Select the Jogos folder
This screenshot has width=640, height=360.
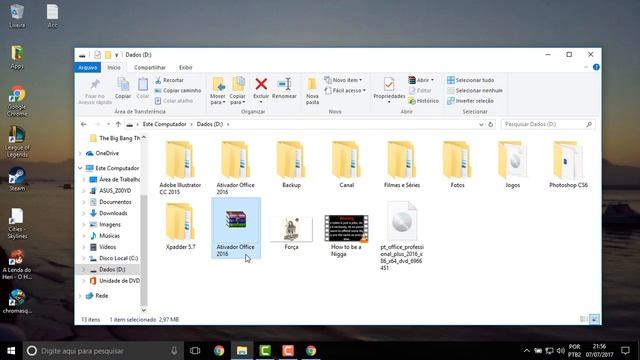click(x=513, y=164)
